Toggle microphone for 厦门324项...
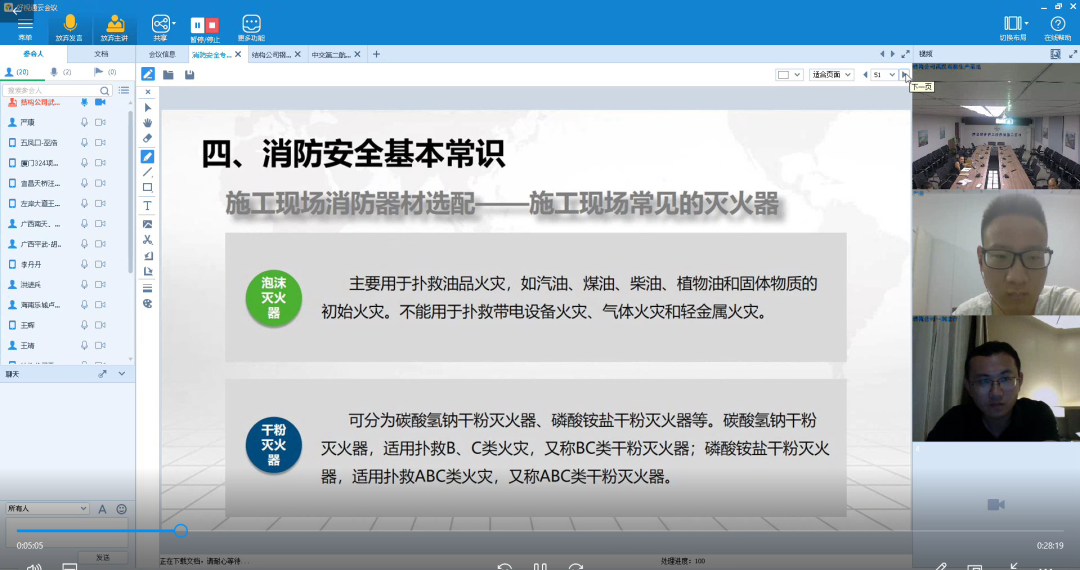 84,163
